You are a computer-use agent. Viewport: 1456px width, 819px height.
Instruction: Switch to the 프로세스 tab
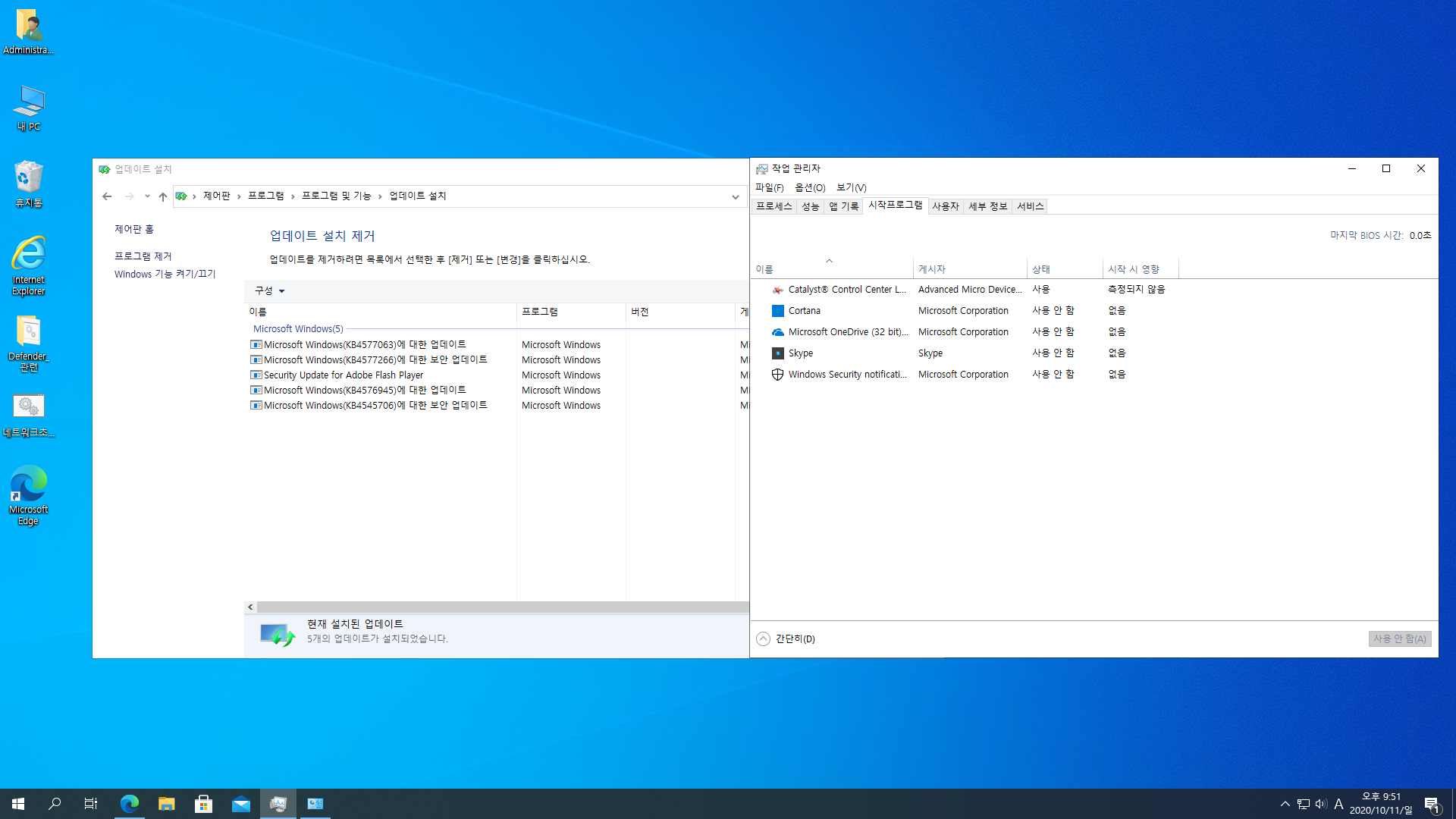[x=773, y=206]
